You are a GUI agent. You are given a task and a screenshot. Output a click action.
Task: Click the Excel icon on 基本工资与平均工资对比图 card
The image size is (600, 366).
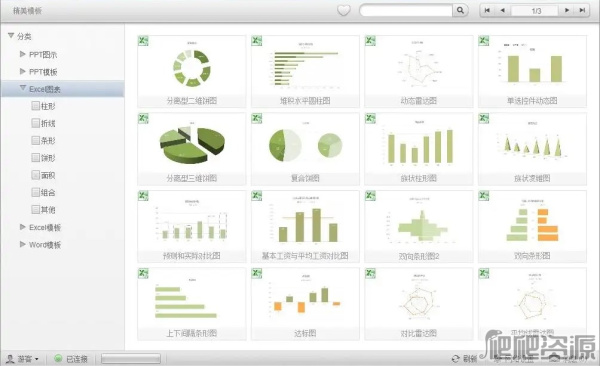[257, 196]
